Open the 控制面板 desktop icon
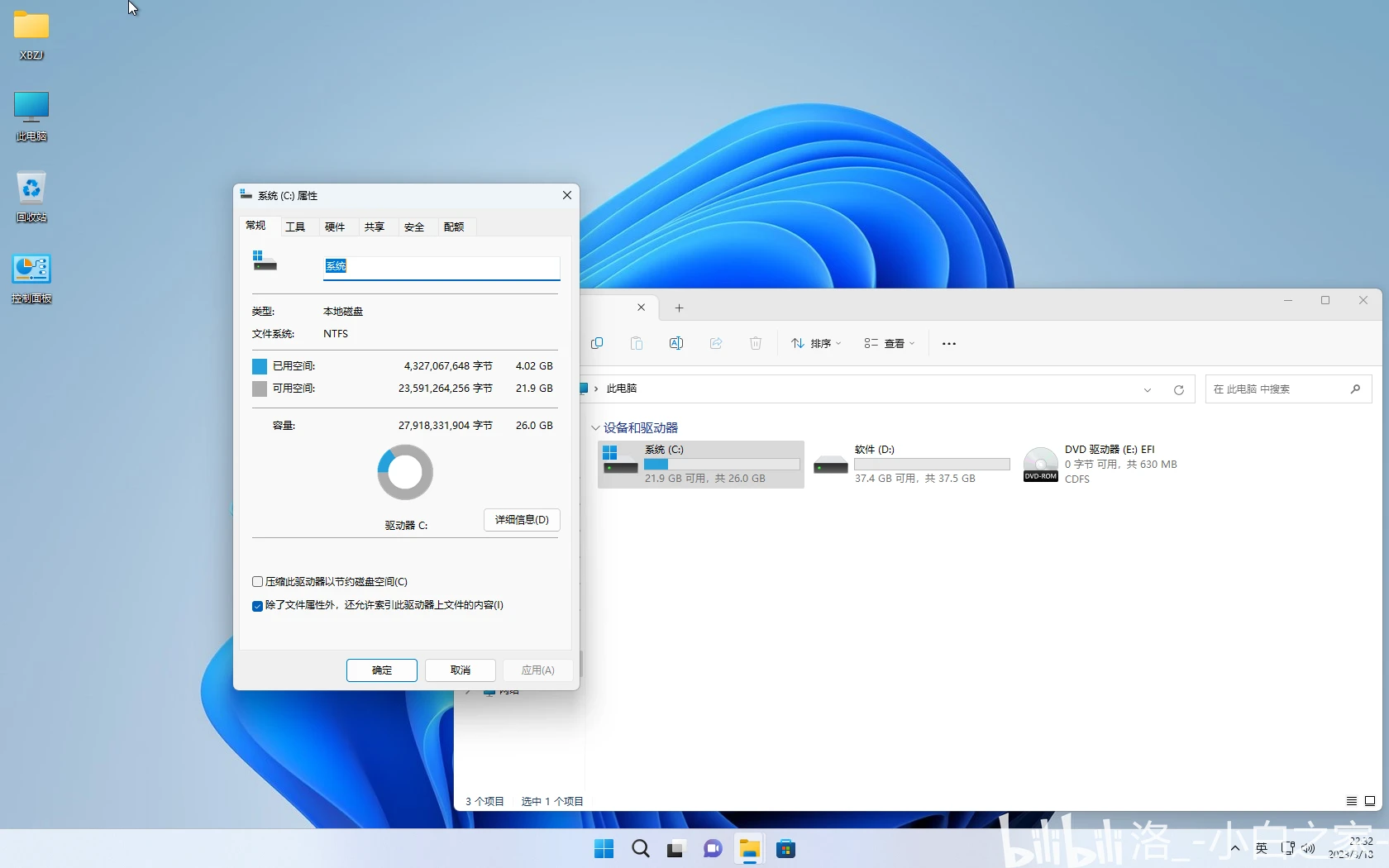1389x868 pixels. 31,278
